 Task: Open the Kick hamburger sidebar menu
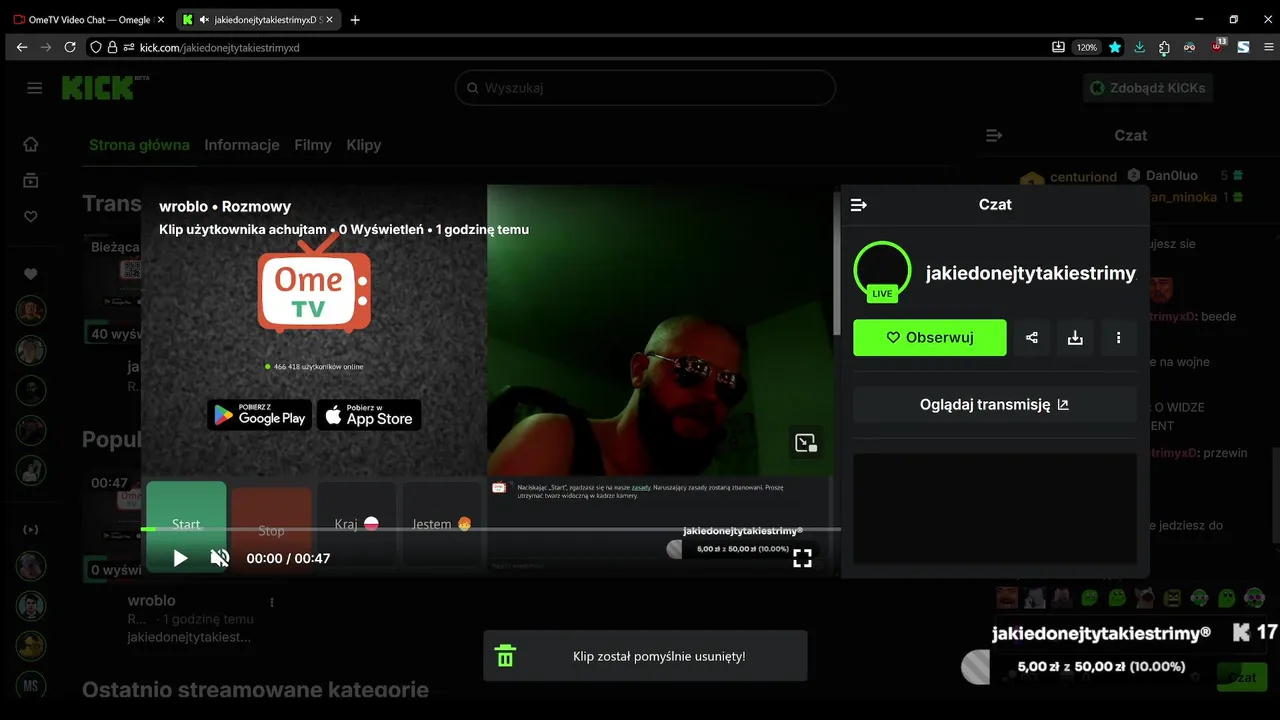point(35,88)
